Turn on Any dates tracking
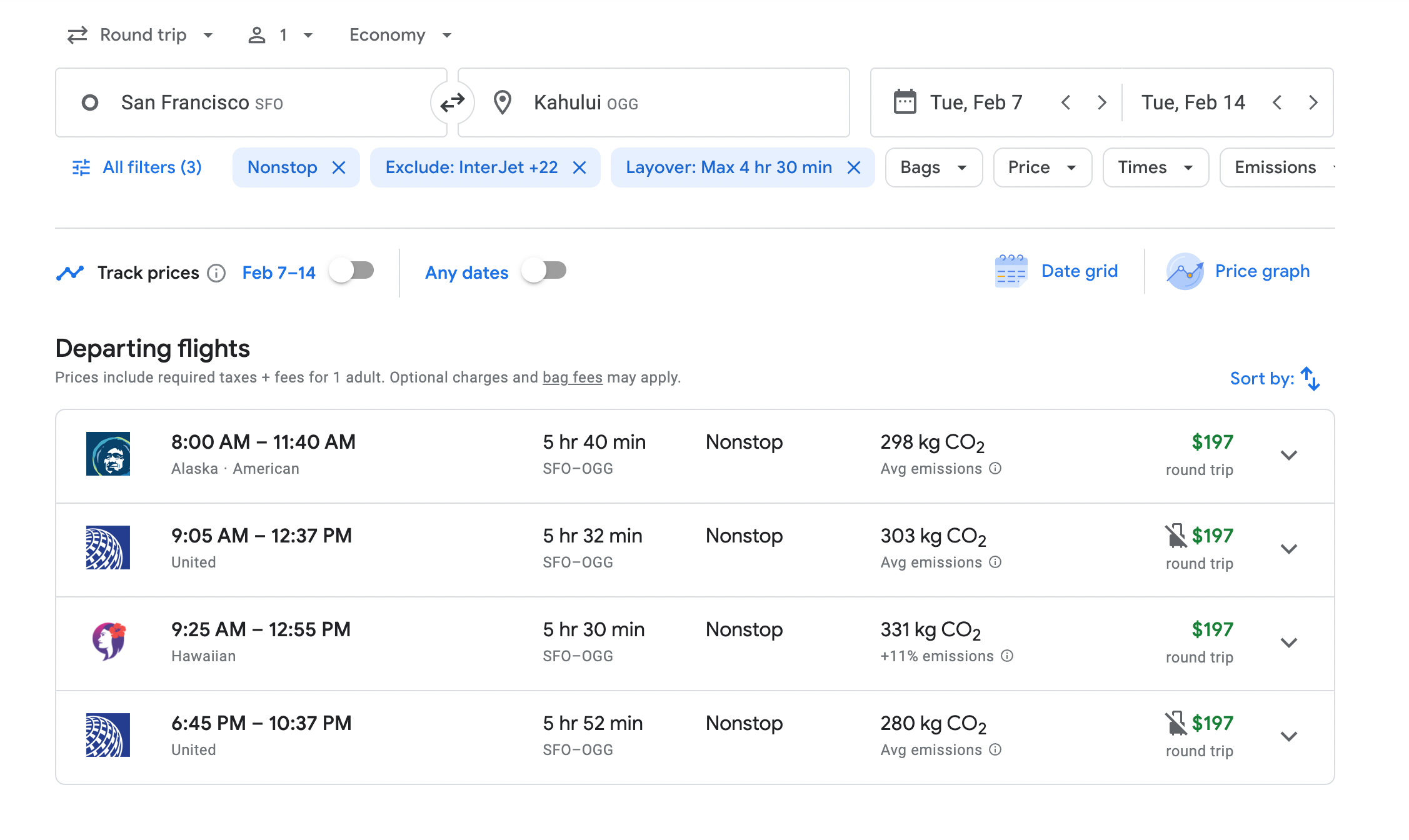 [544, 271]
